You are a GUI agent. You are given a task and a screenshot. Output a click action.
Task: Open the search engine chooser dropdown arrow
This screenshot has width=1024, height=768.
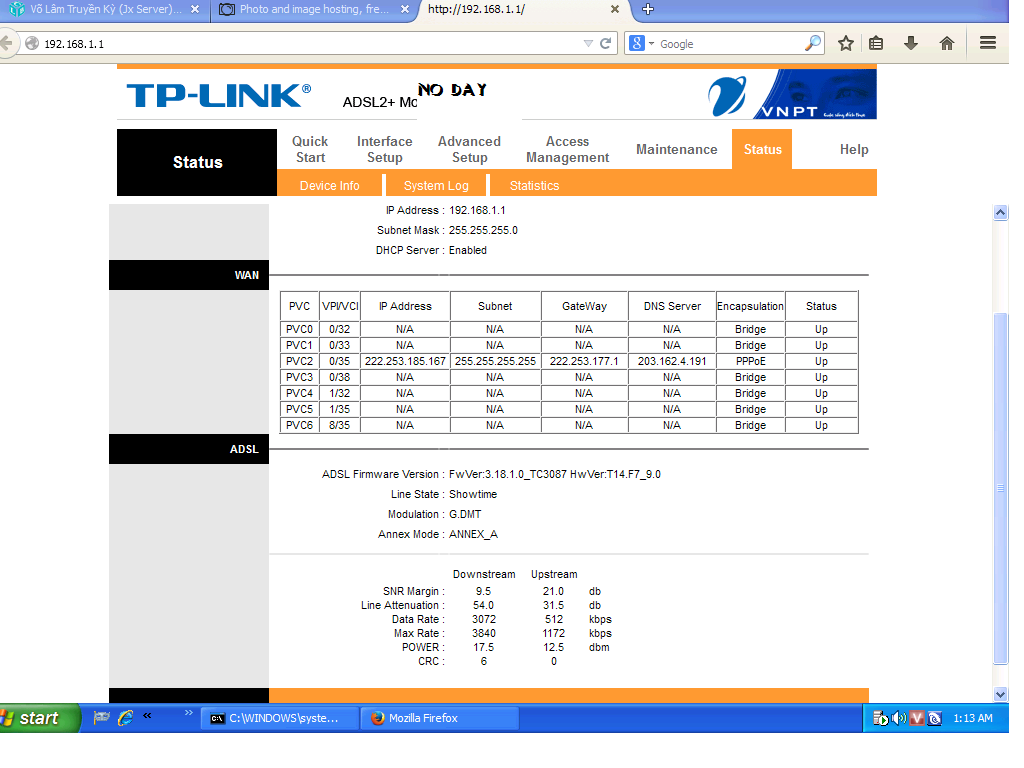(651, 44)
